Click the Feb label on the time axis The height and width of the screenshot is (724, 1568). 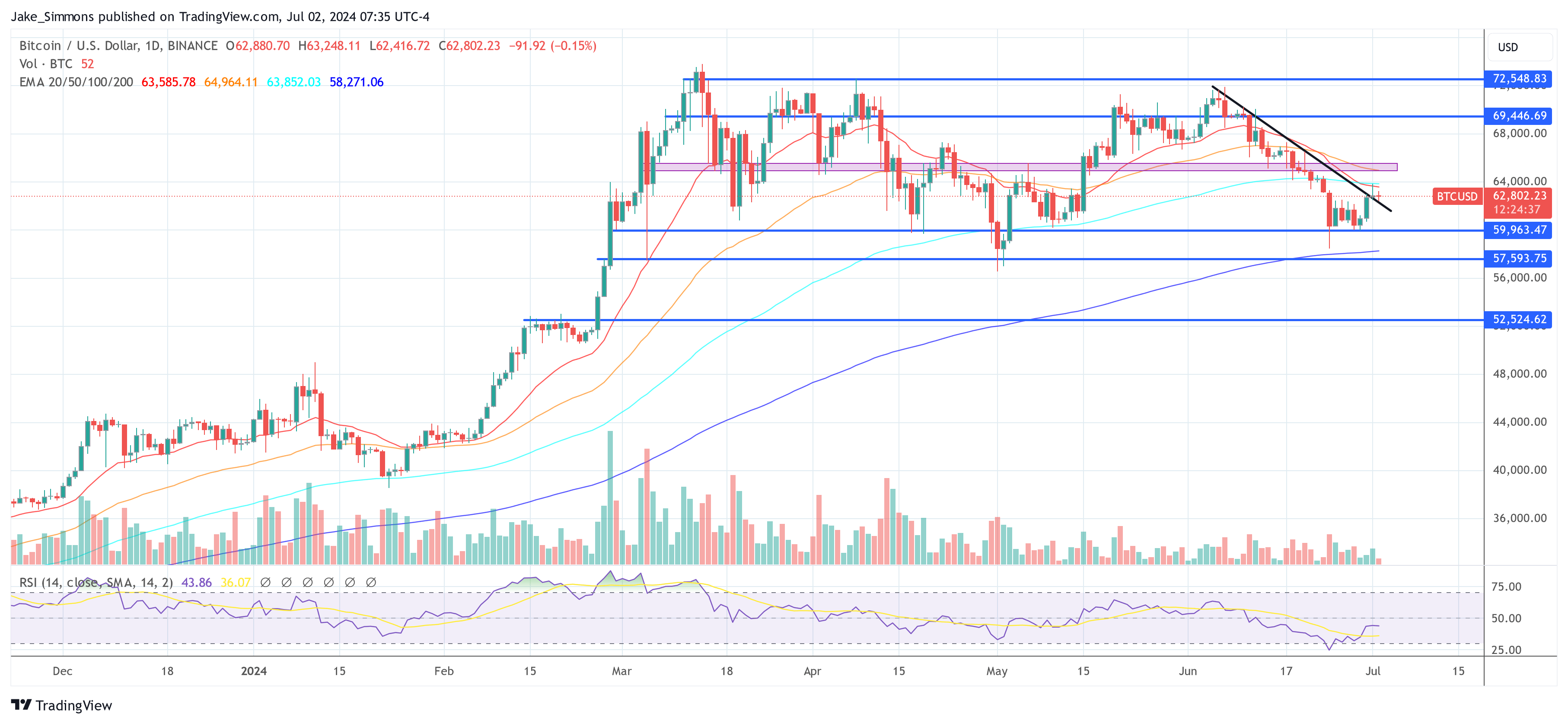click(444, 671)
